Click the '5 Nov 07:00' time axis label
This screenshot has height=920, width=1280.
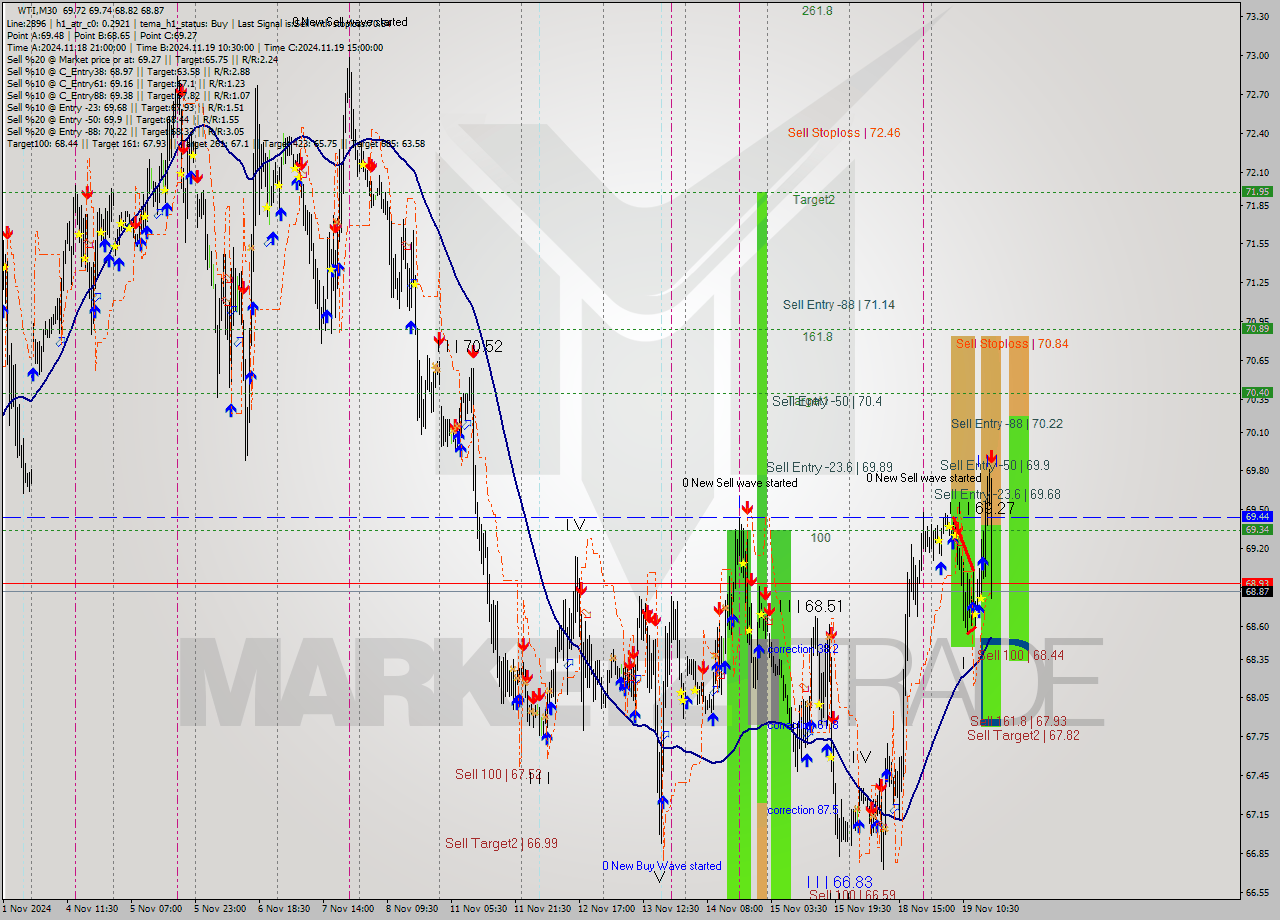click(x=158, y=909)
